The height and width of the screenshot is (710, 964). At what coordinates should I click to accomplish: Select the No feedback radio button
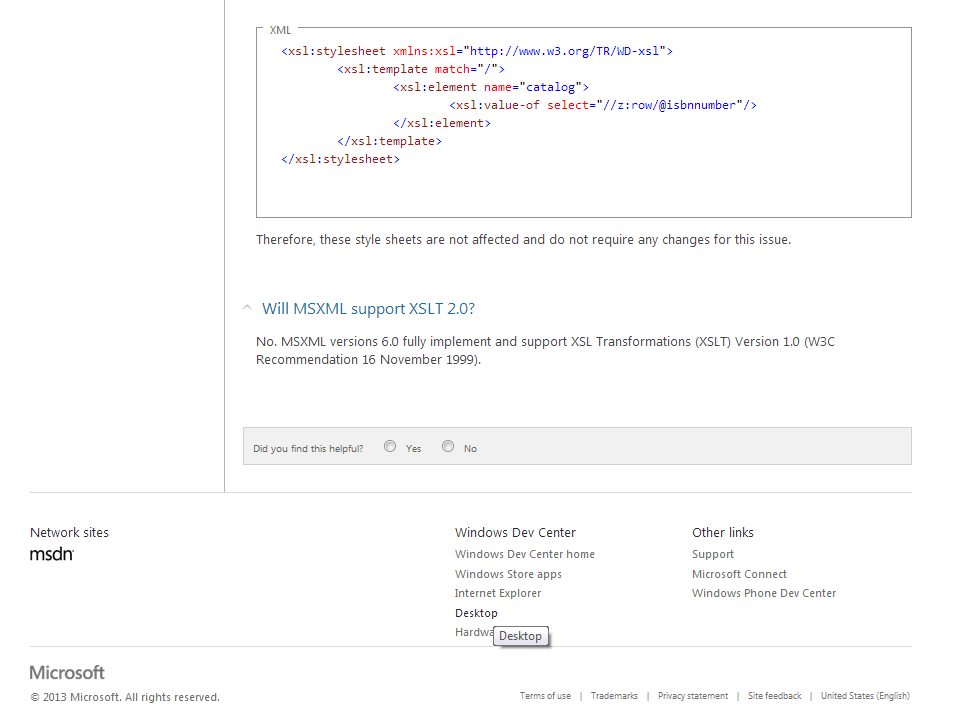point(448,446)
